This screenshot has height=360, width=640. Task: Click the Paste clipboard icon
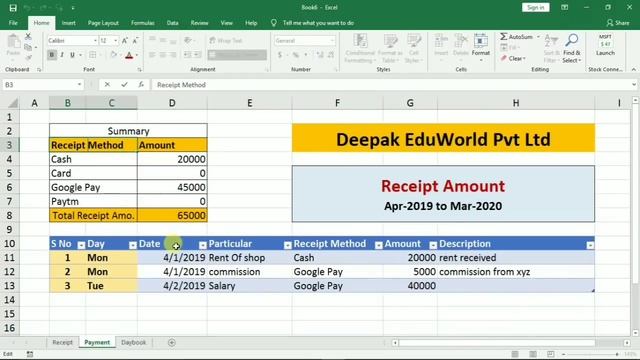coord(13,41)
